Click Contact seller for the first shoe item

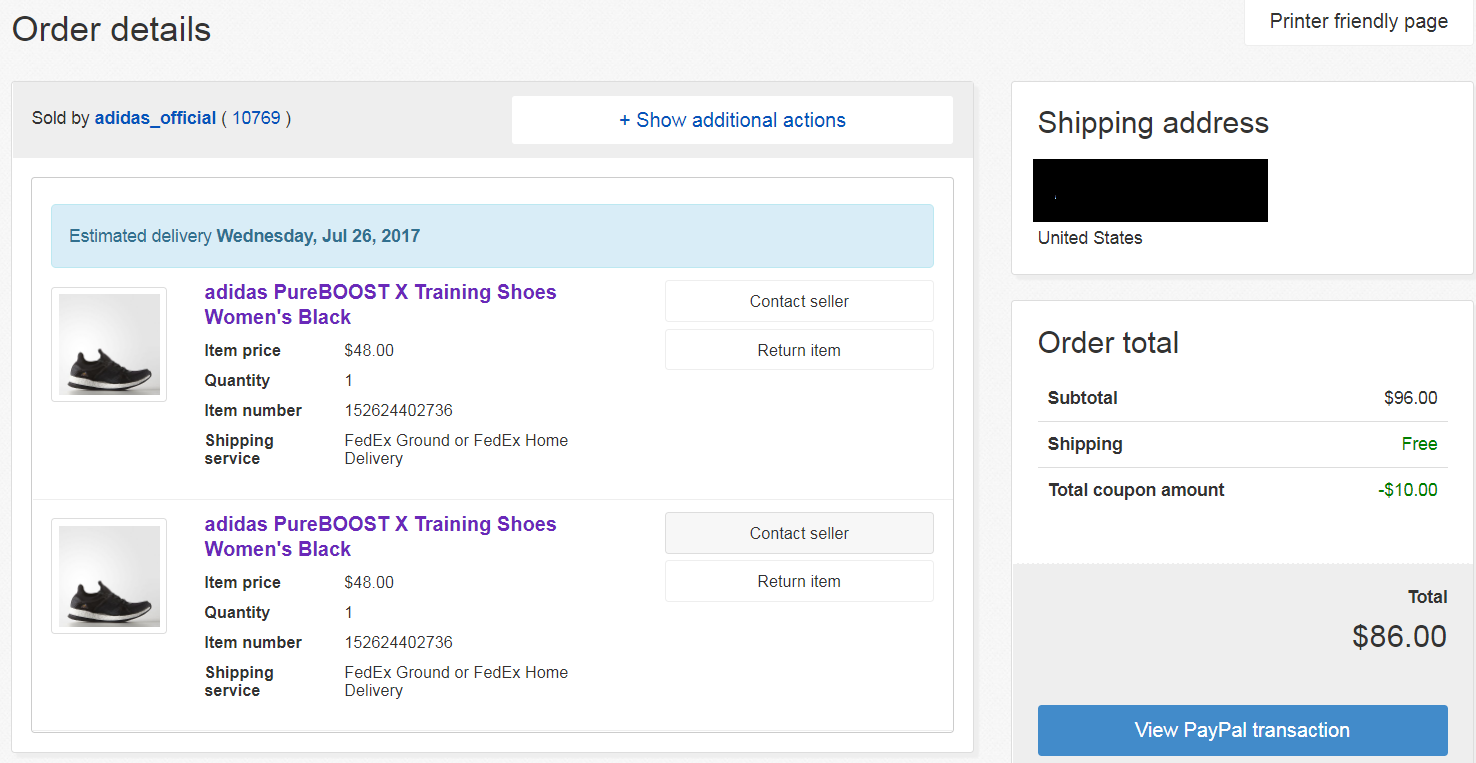799,301
